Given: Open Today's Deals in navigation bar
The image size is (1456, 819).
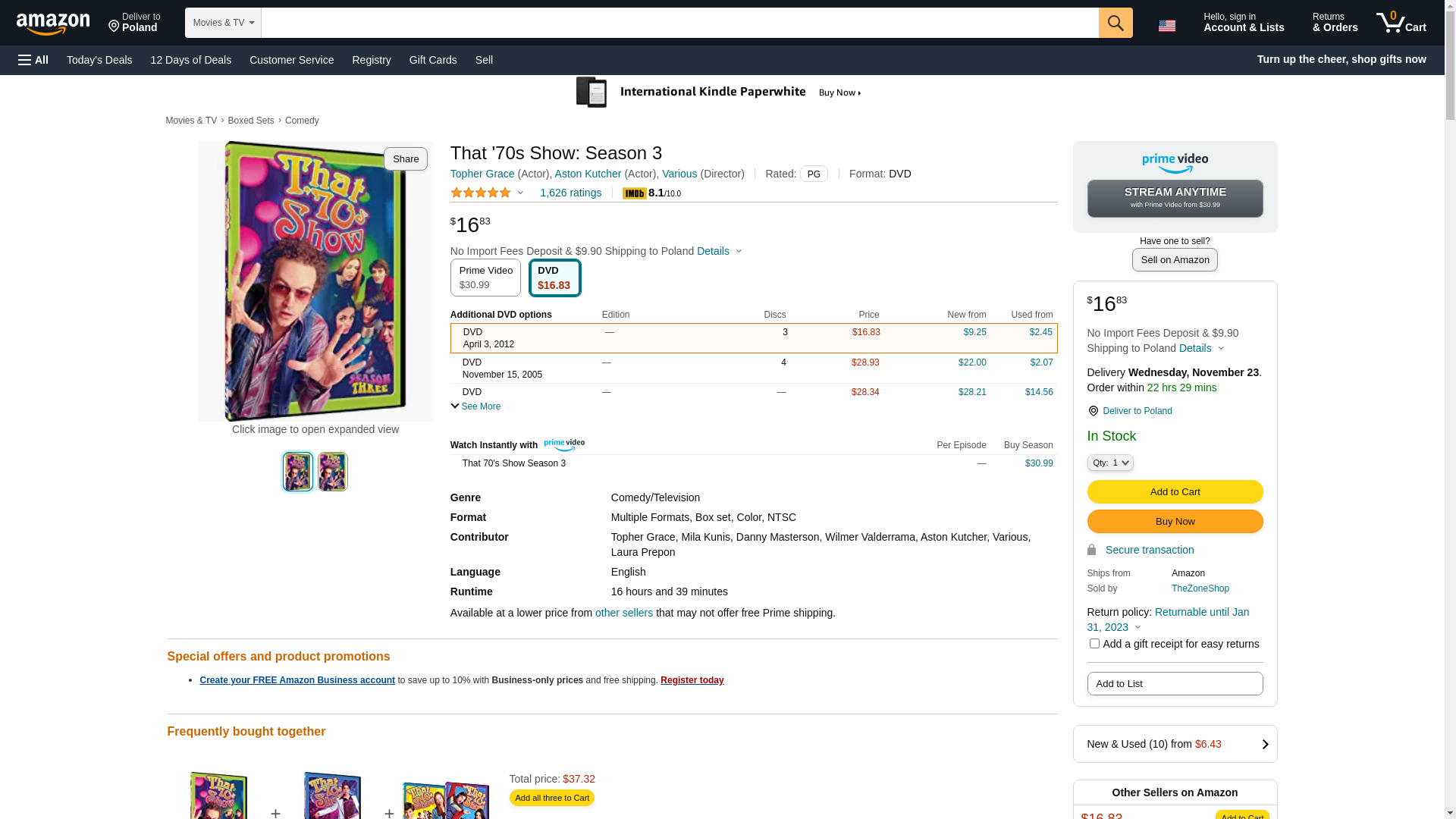Looking at the screenshot, I should point(99,60).
